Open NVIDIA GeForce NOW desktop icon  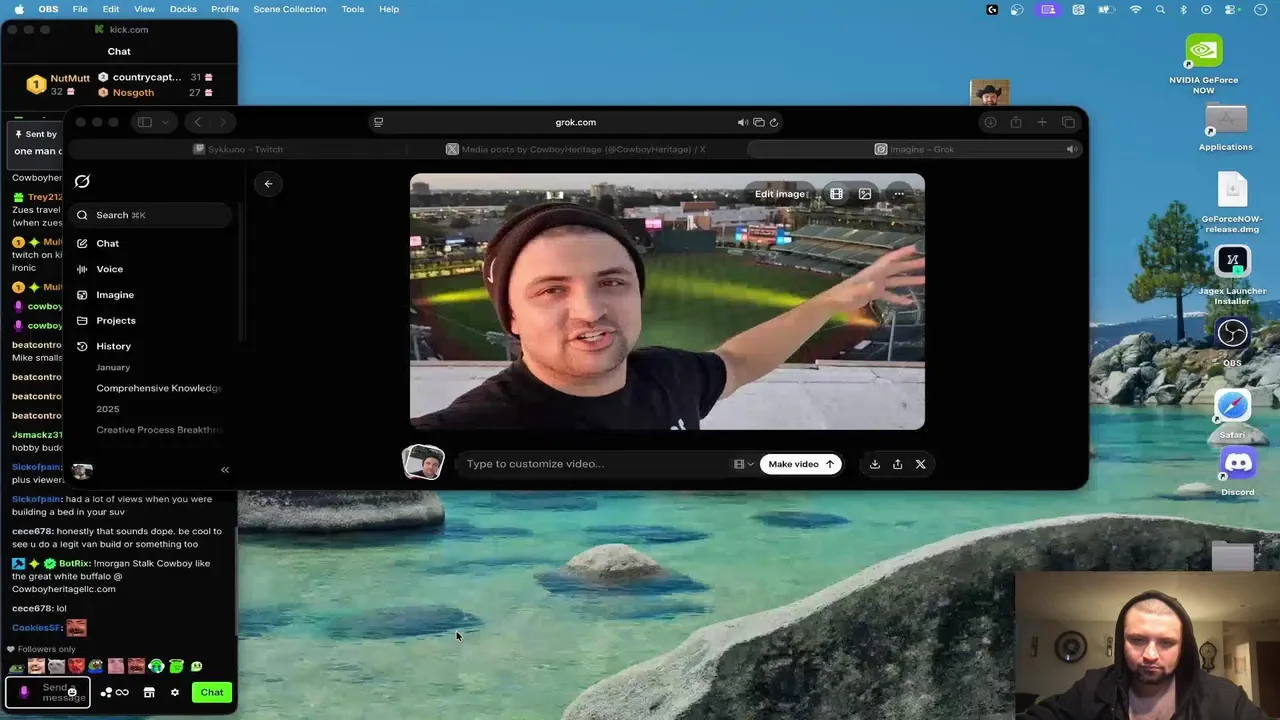(1204, 64)
